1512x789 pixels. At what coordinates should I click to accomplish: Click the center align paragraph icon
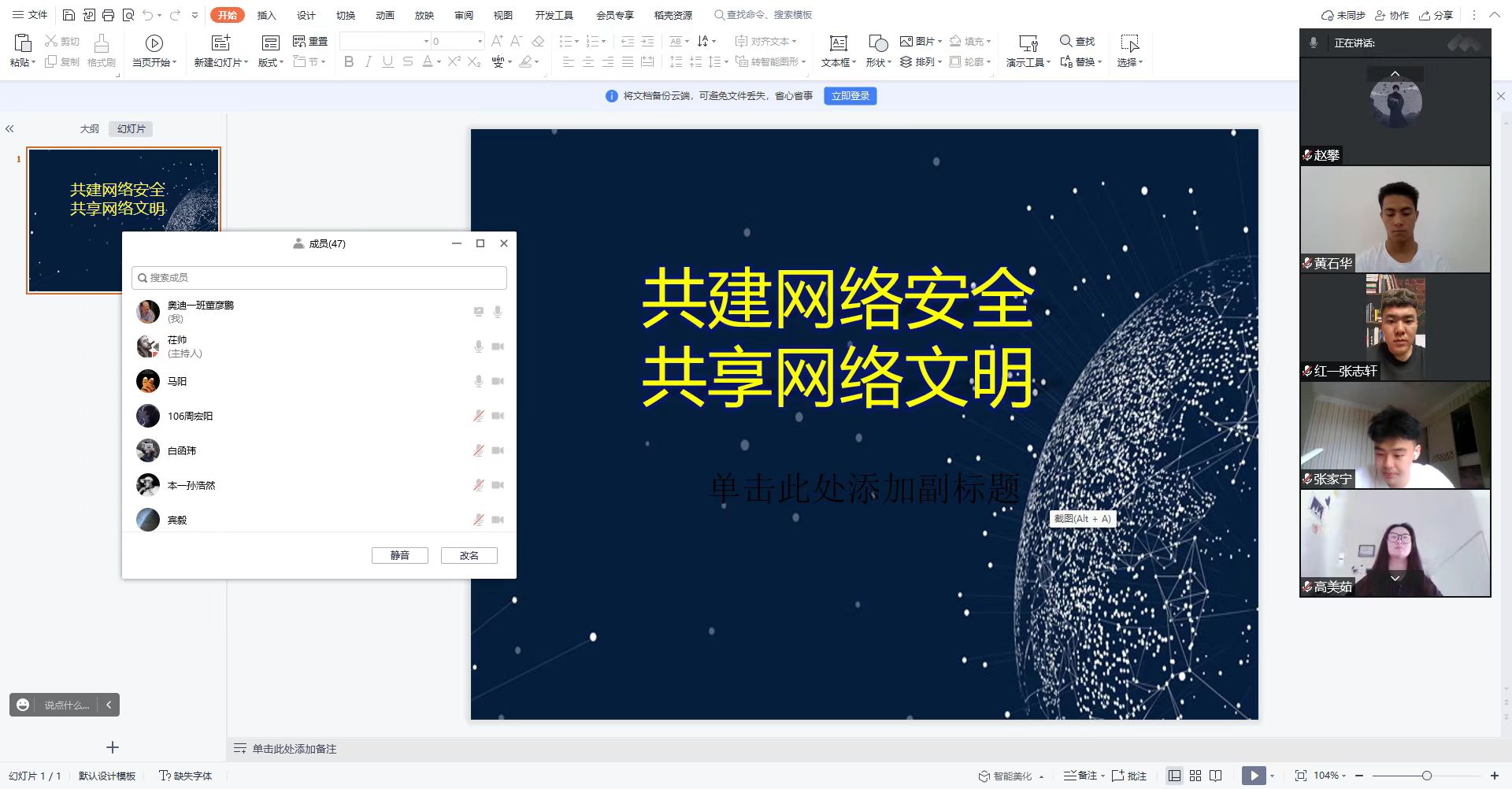[588, 61]
